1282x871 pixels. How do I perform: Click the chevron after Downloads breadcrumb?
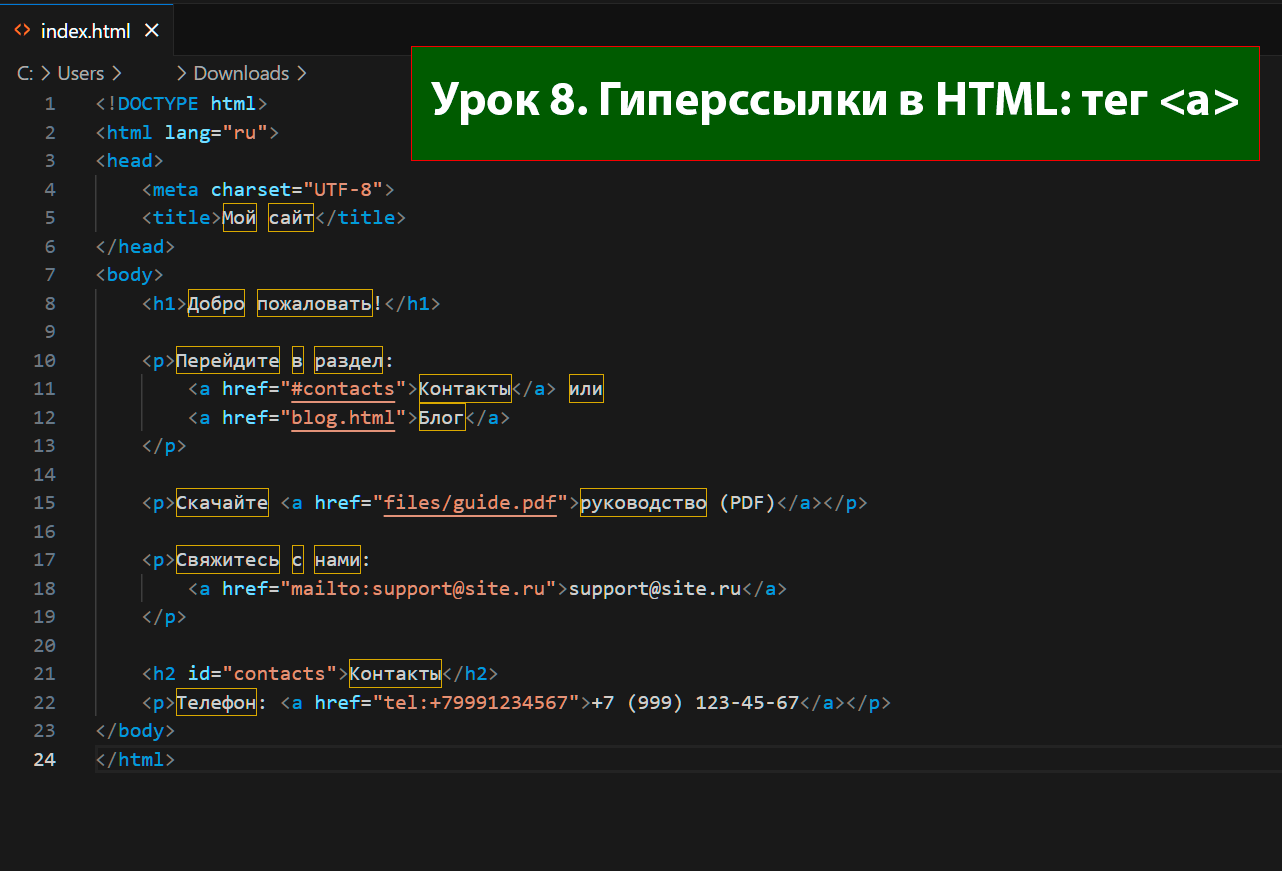click(302, 73)
